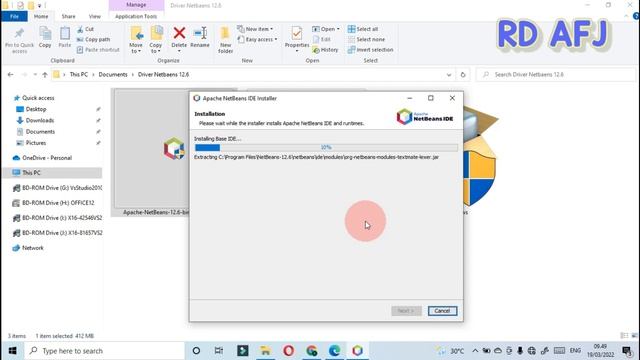Screen dimensions: 640x360
Task: Click the Rename ribbon icon
Action: pos(200,38)
